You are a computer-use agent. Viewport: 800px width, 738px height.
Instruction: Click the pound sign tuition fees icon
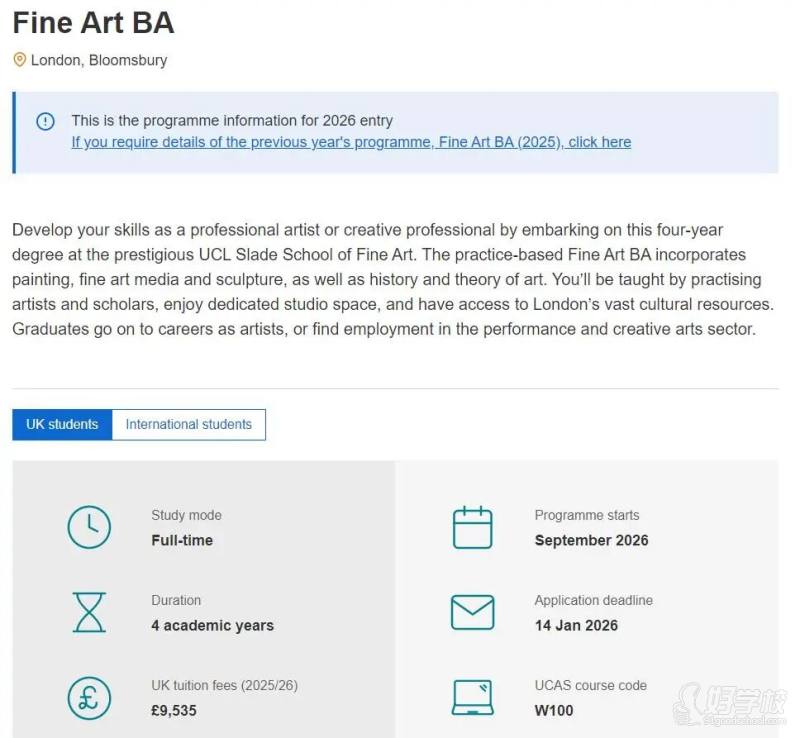click(89, 698)
